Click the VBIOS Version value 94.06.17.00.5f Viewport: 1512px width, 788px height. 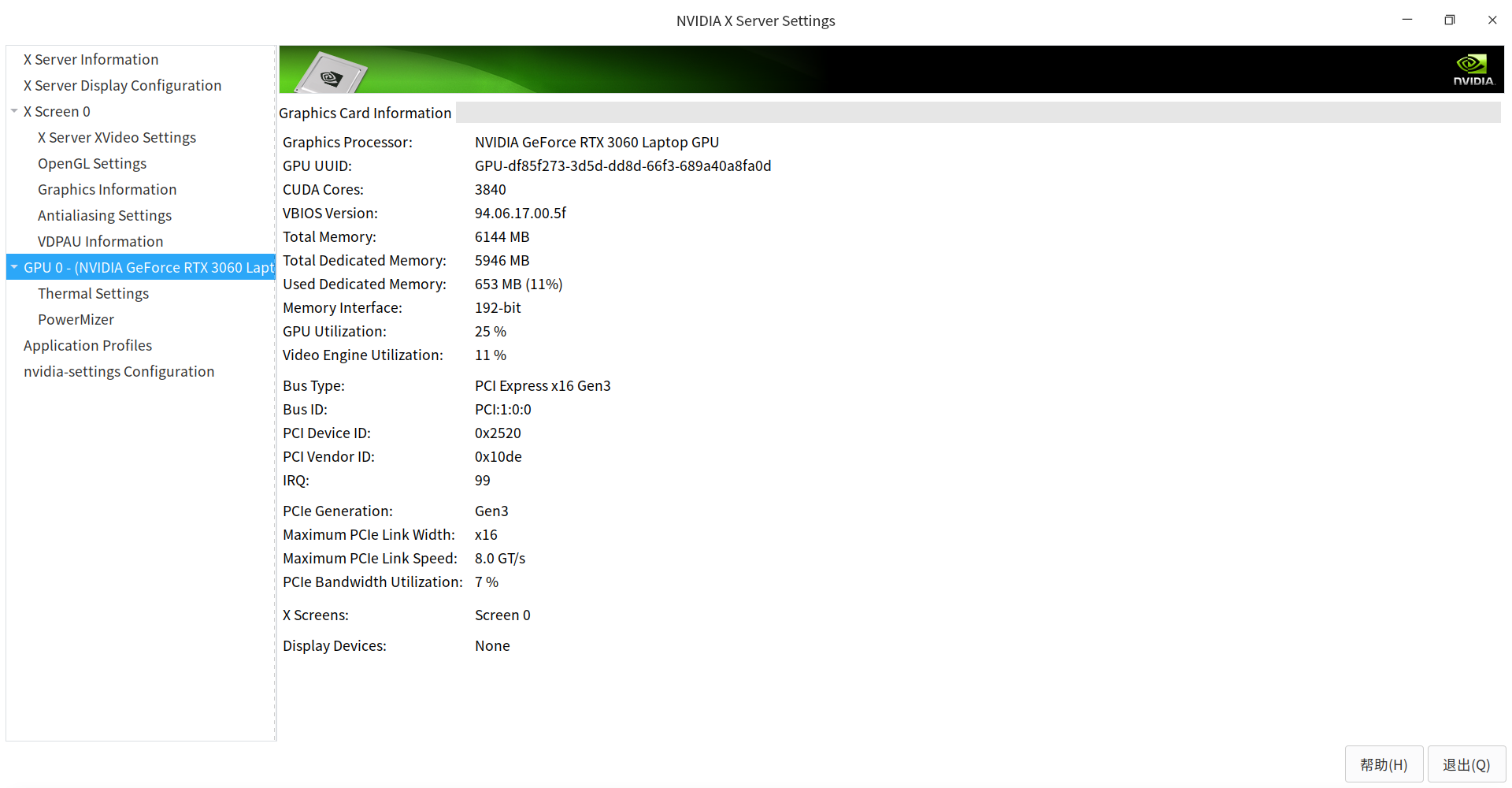[521, 214]
